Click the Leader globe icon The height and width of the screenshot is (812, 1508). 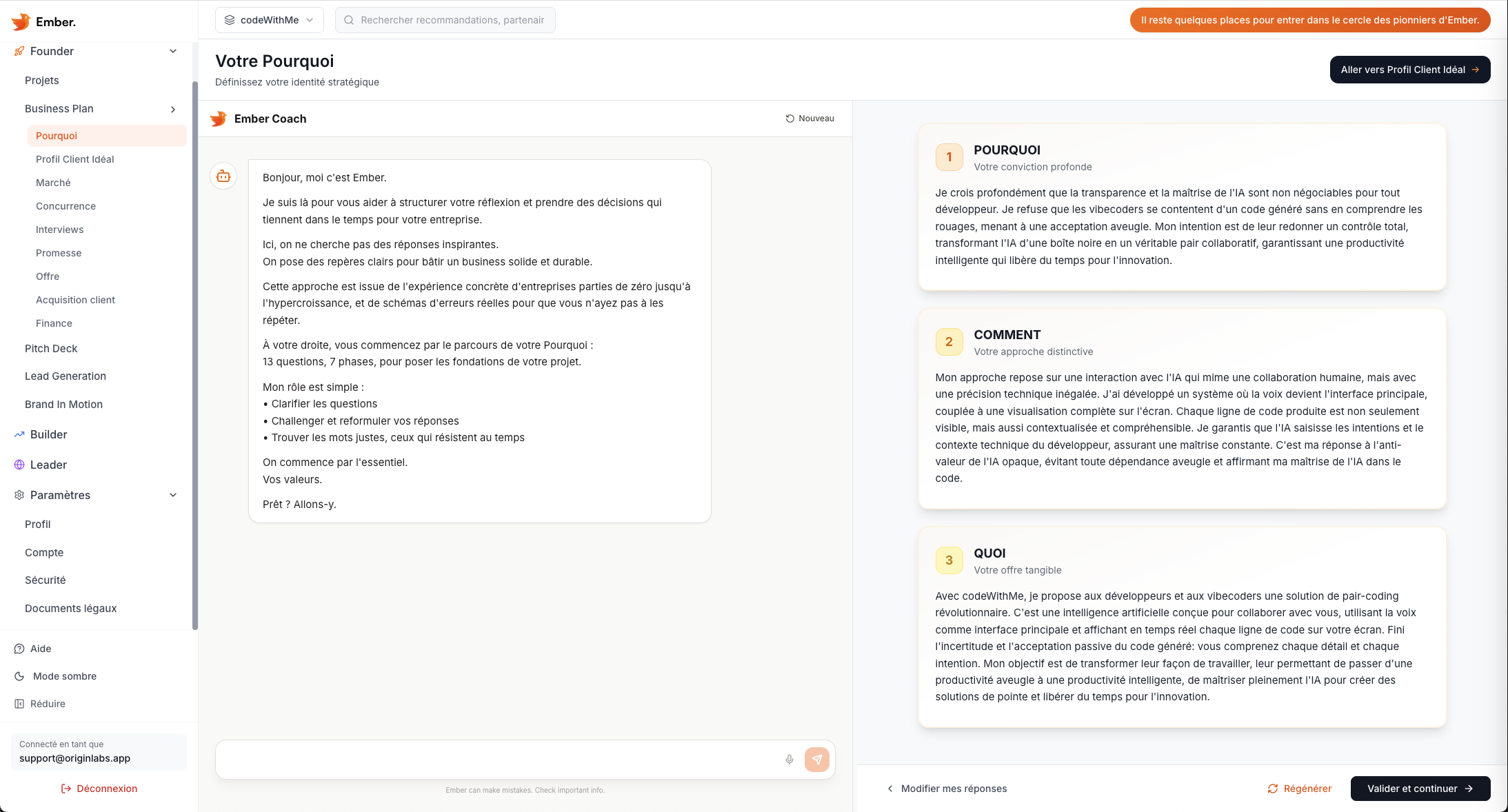click(18, 465)
